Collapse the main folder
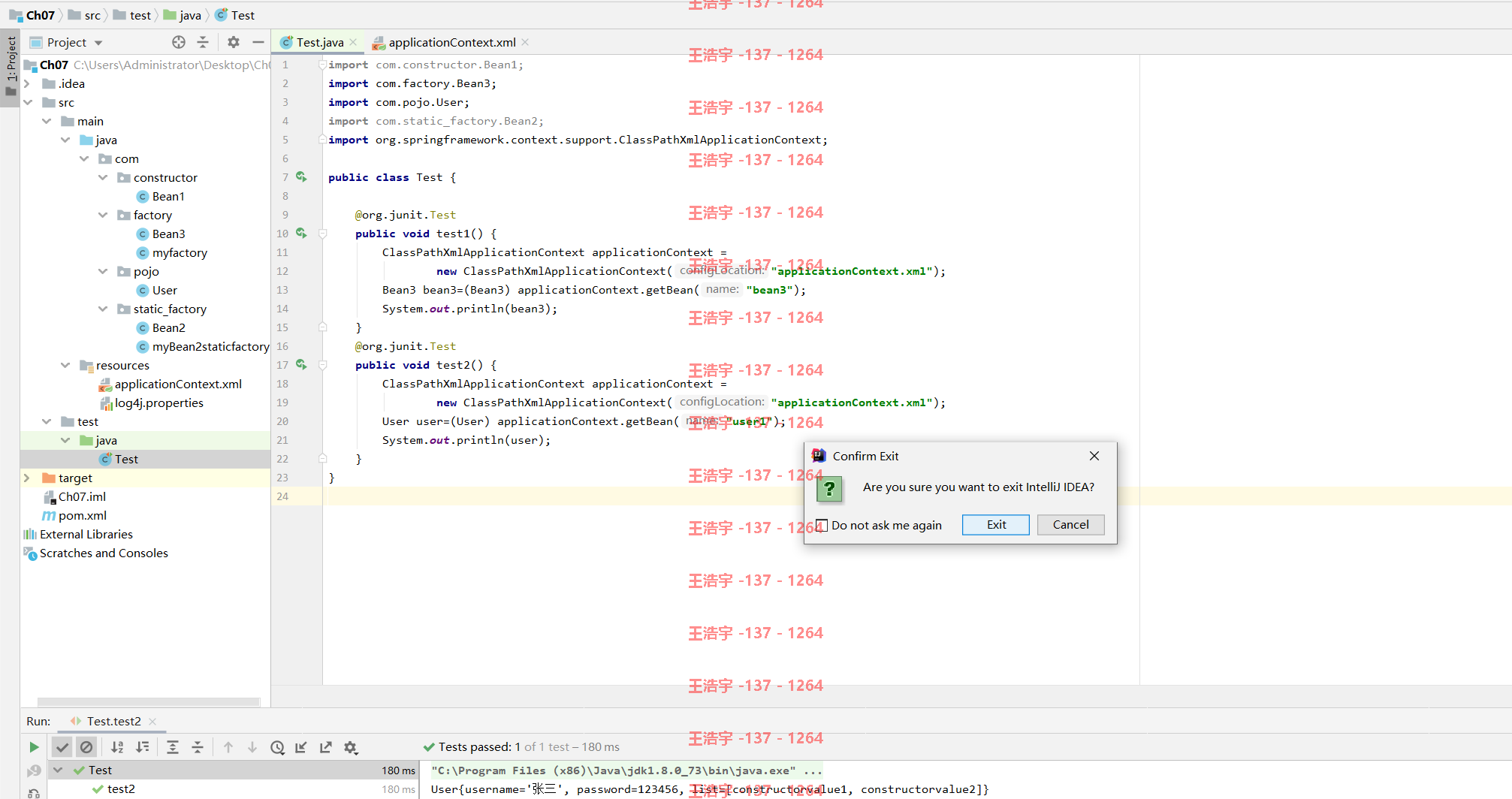The width and height of the screenshot is (1512, 799). tap(47, 121)
